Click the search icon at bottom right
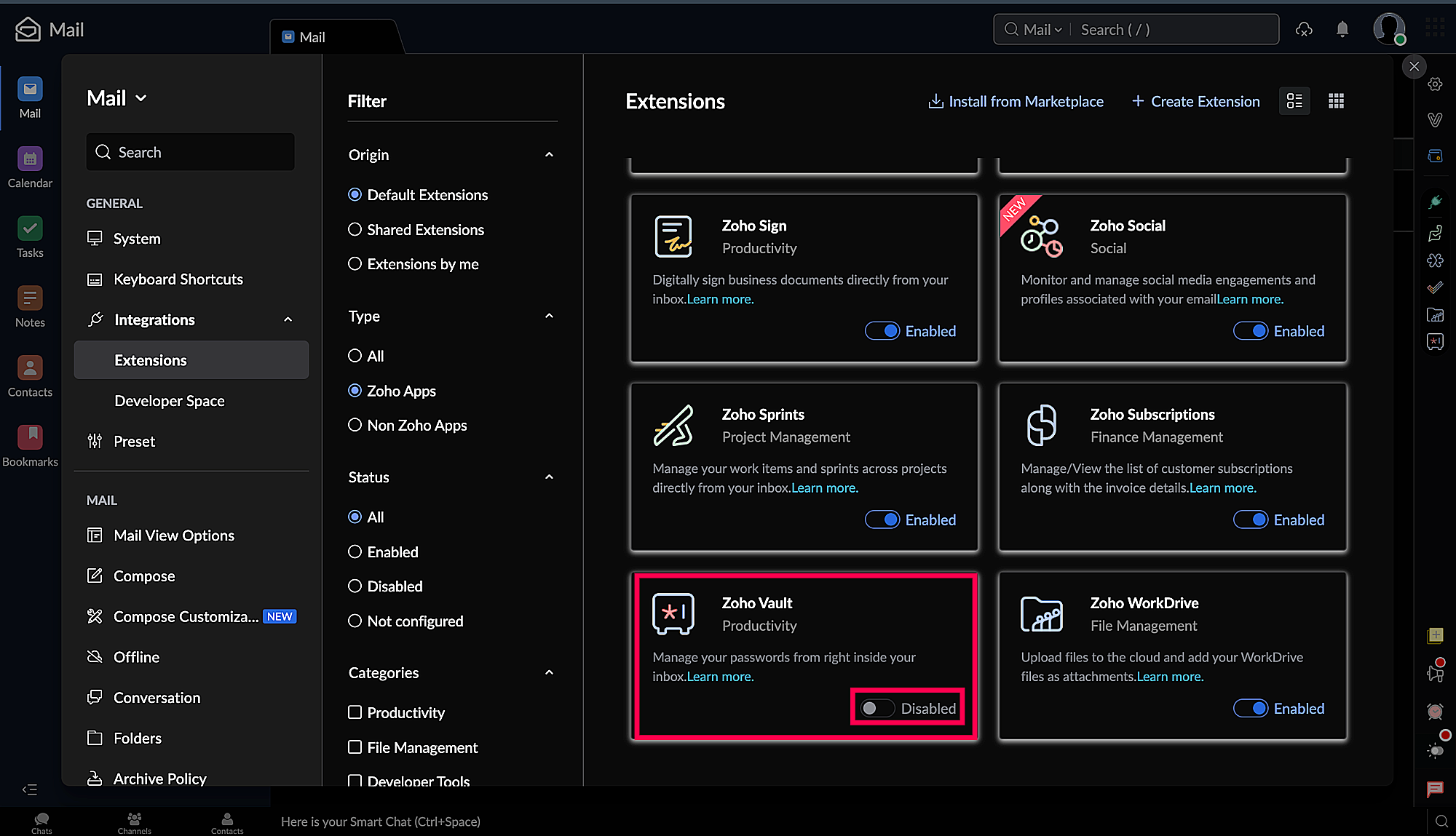Image resolution: width=1456 pixels, height=836 pixels. tap(1441, 821)
